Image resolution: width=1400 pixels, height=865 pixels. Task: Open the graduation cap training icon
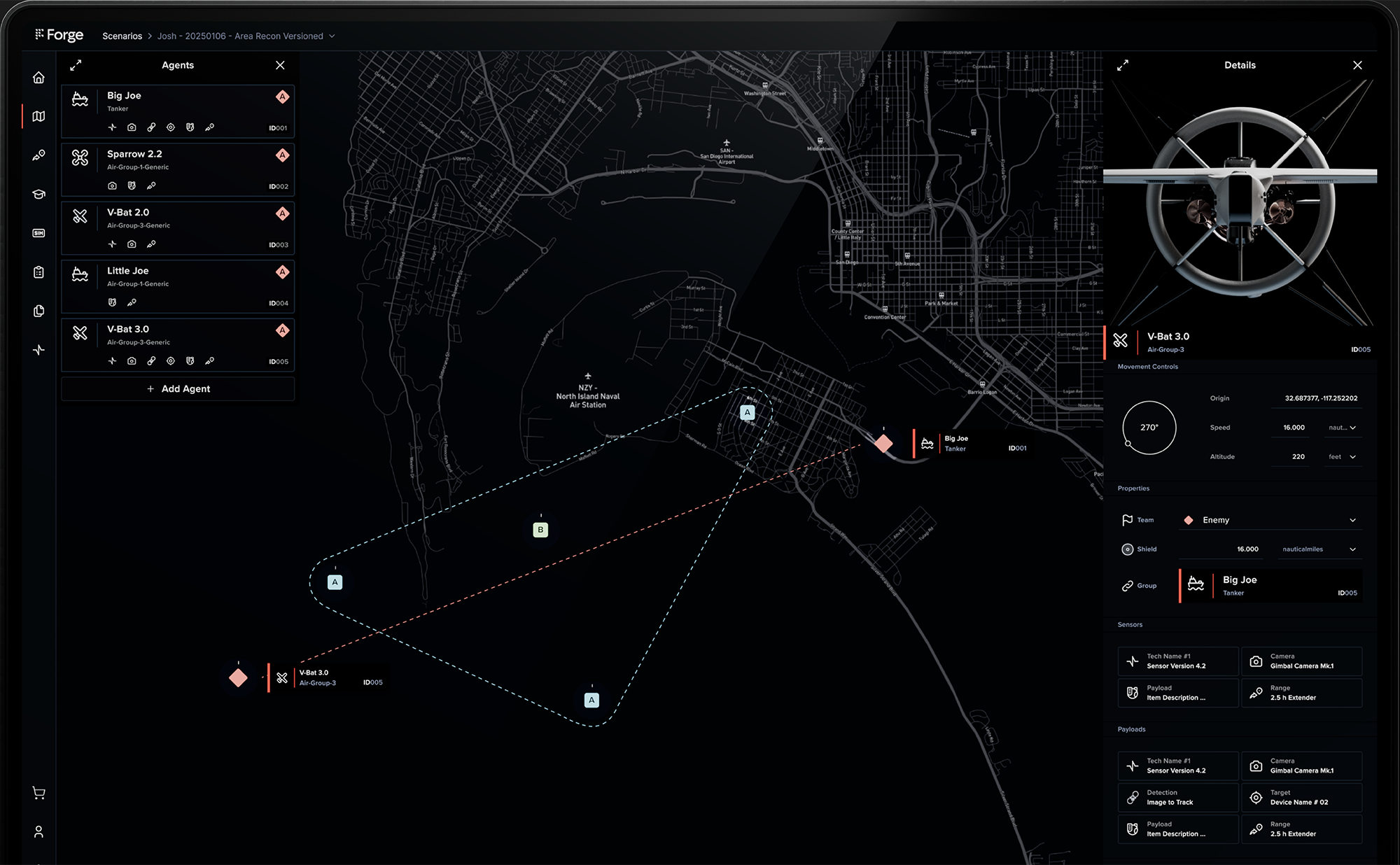click(x=38, y=194)
